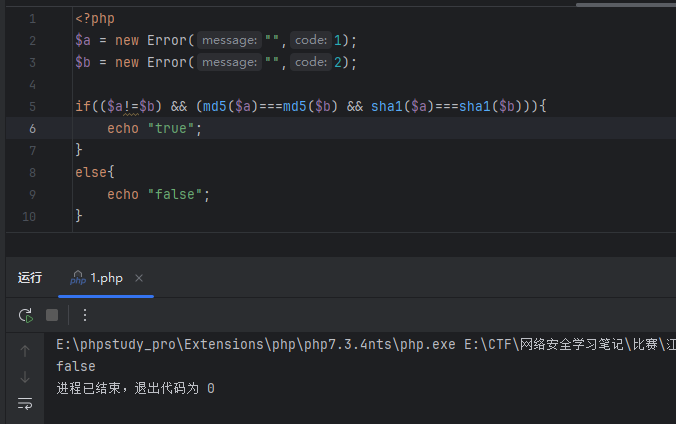Close the 1.php run tab

[139, 278]
